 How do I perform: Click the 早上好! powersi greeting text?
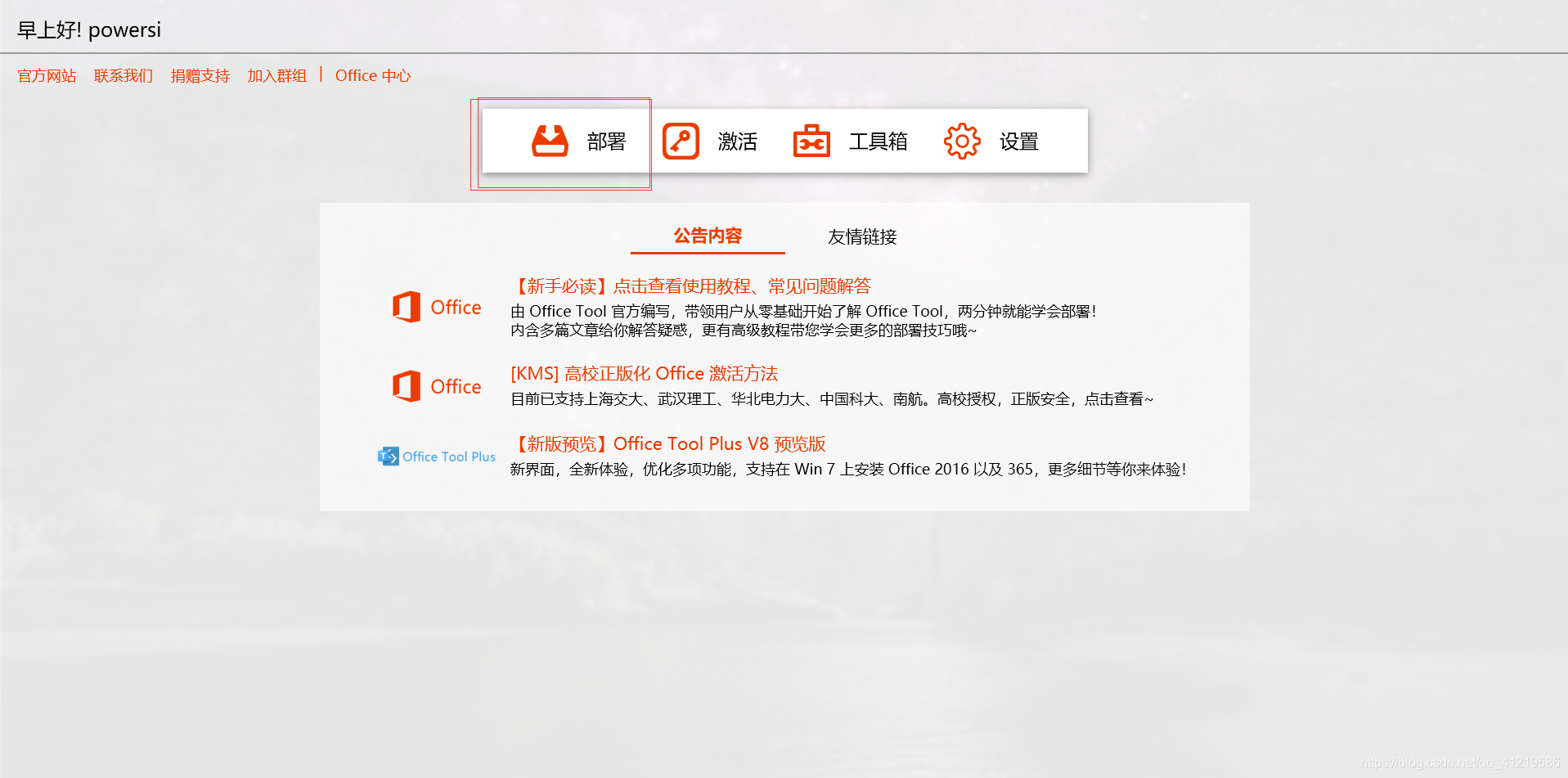88,29
